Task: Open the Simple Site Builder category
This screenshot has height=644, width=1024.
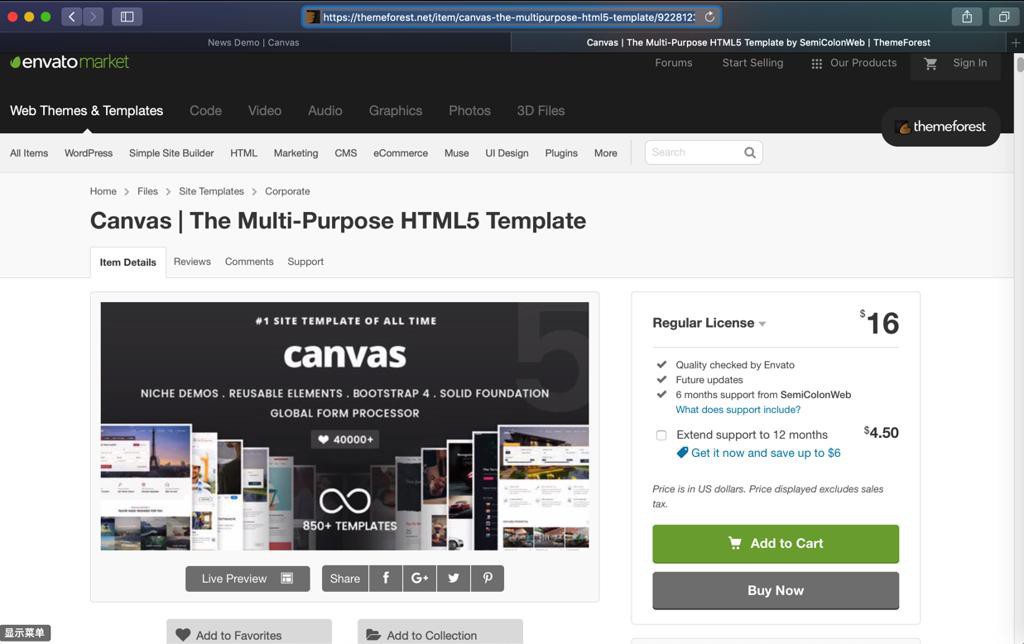Action: click(x=171, y=153)
